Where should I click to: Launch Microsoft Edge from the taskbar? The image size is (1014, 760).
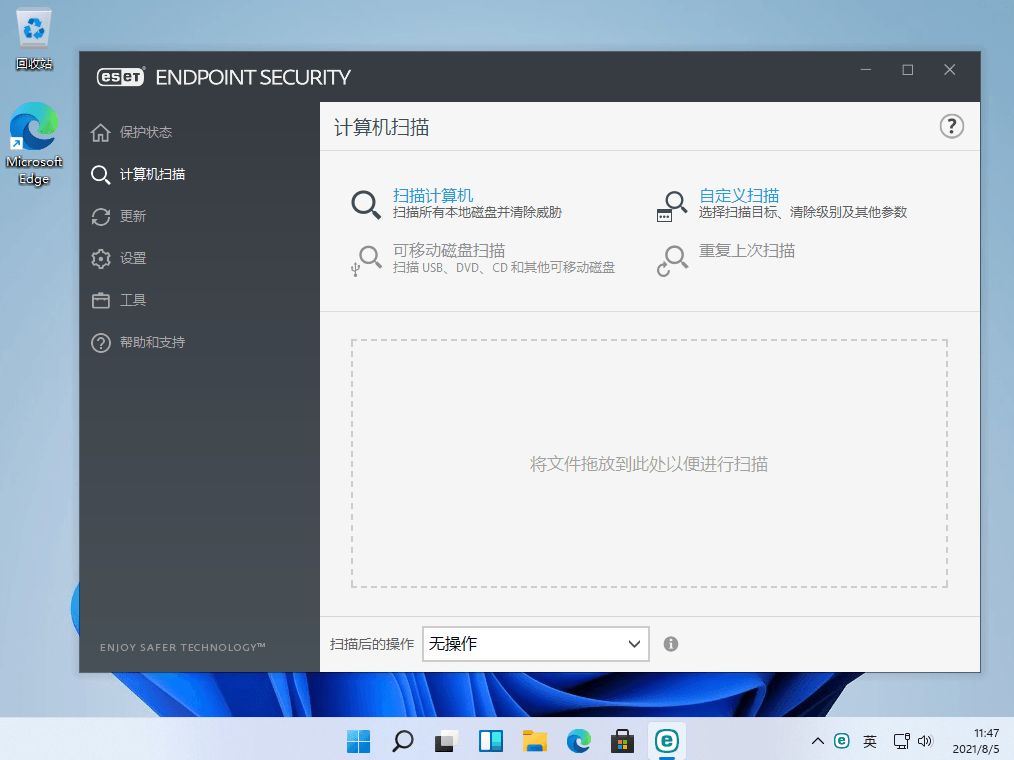(x=579, y=741)
